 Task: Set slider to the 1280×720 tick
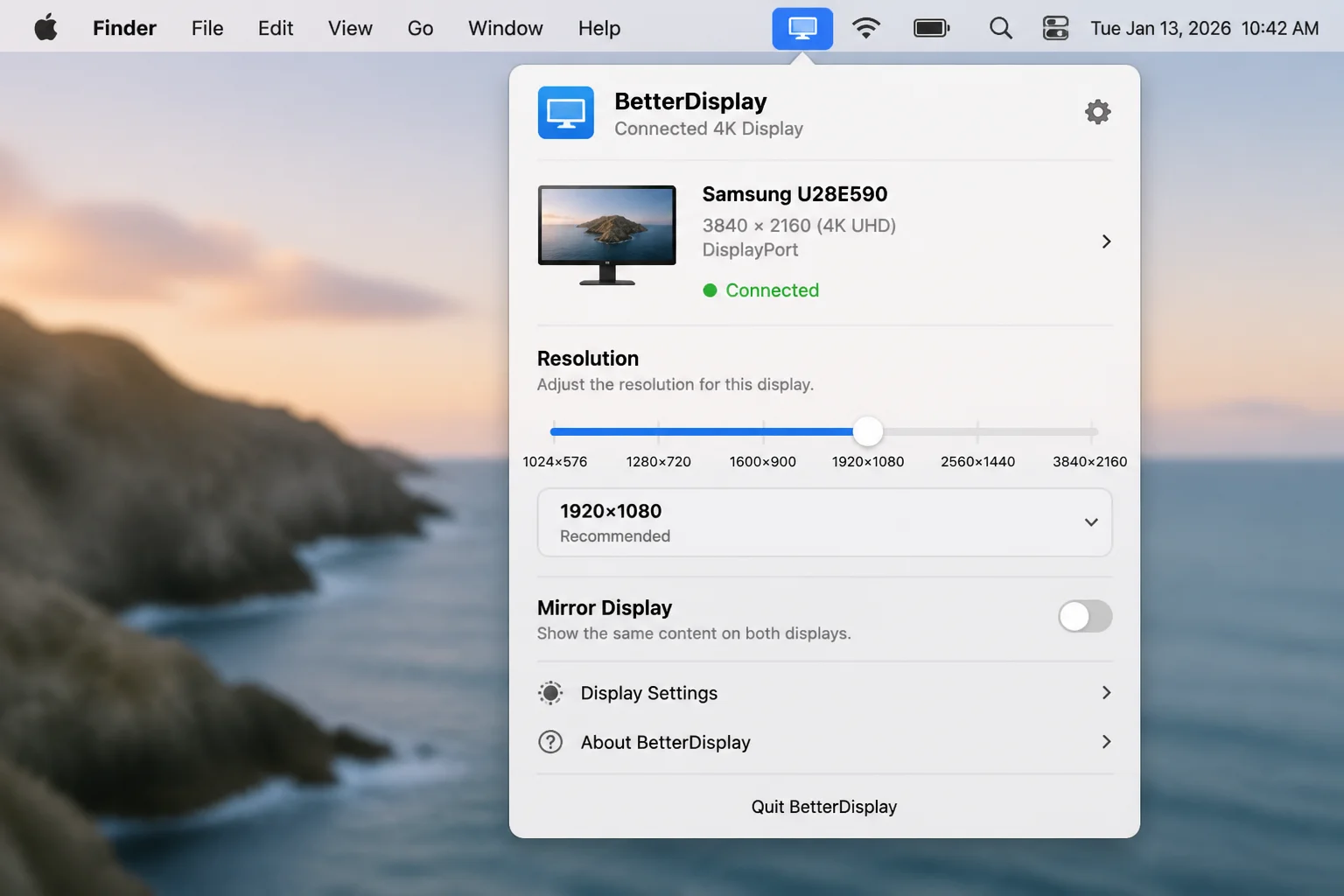tap(658, 431)
